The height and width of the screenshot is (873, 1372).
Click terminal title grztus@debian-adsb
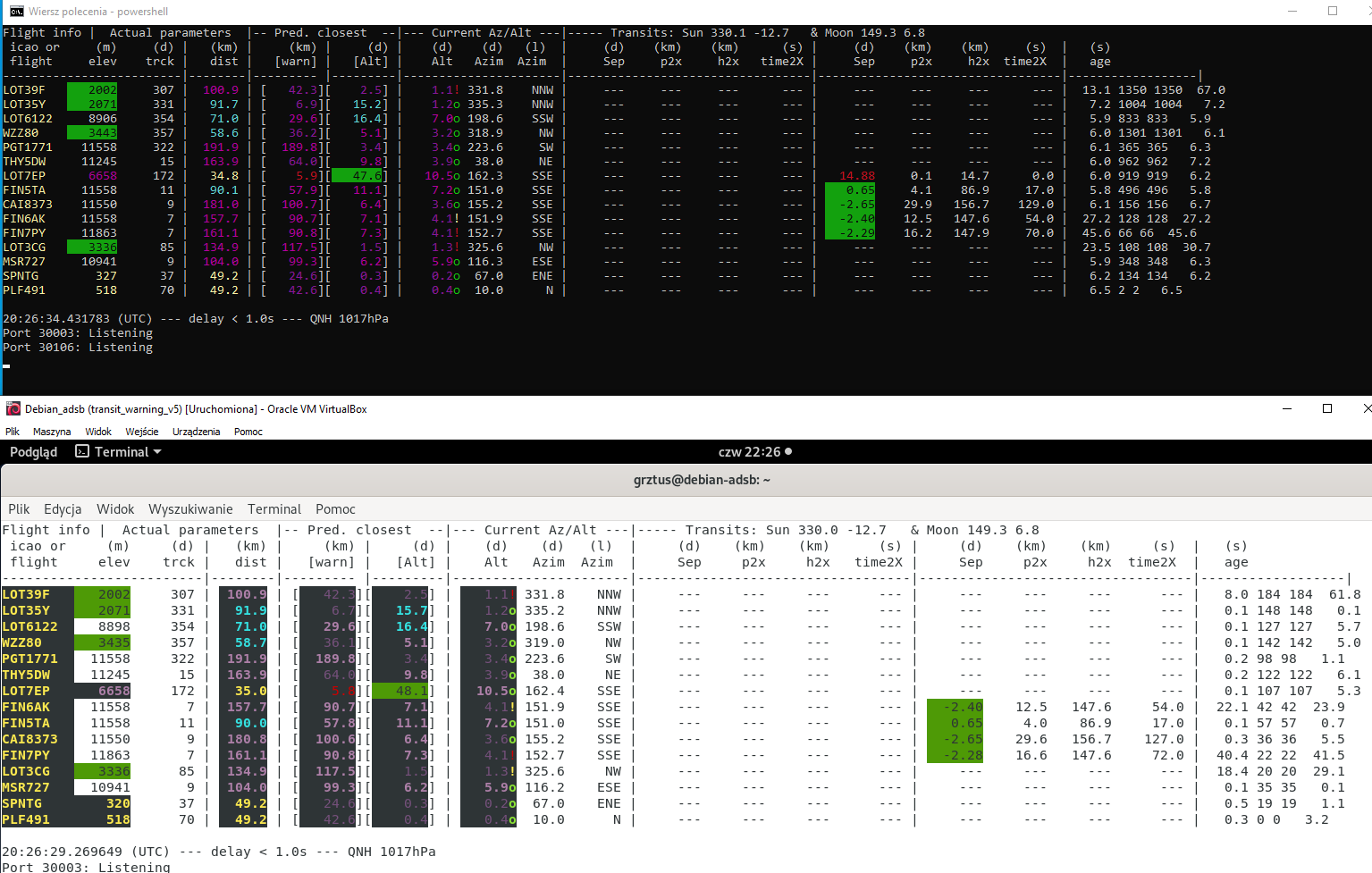click(x=702, y=480)
